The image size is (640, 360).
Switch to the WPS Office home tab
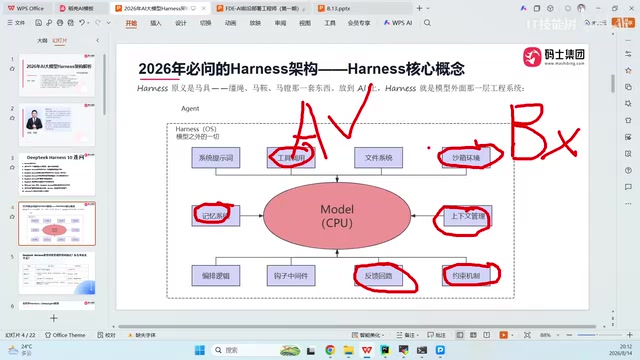click(26, 8)
